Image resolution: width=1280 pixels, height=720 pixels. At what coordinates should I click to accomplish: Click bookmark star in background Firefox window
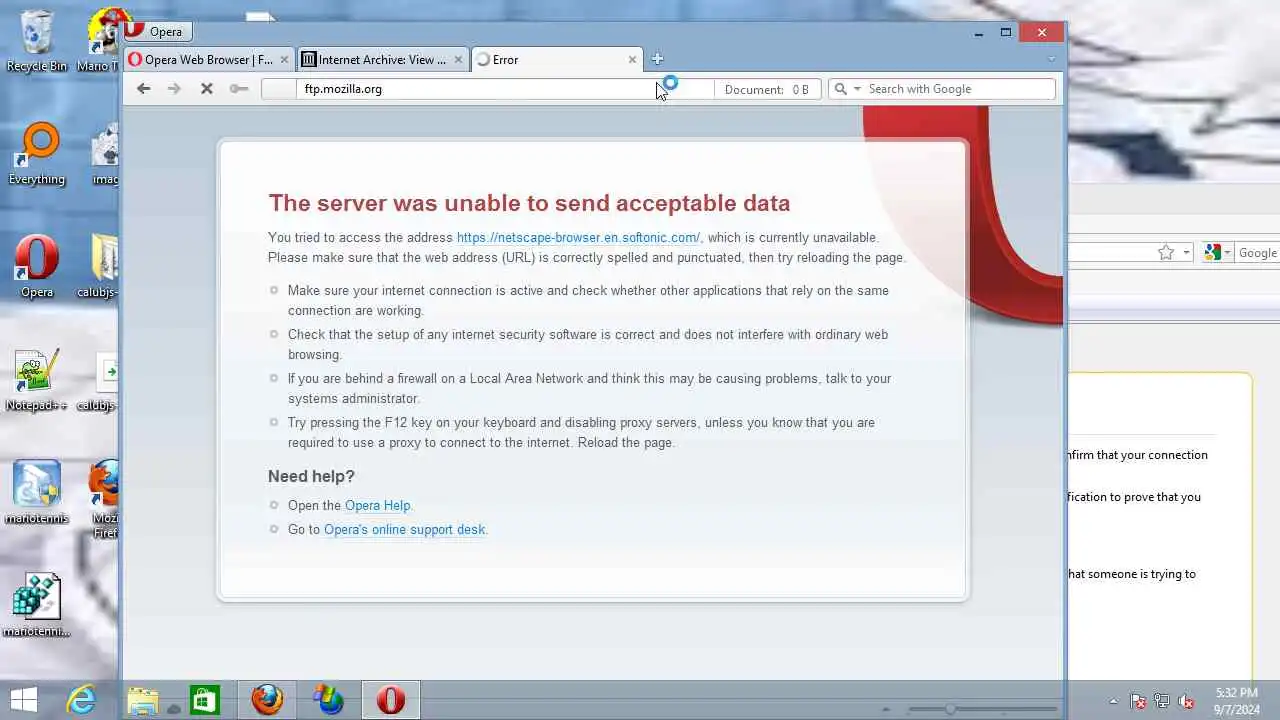(x=1165, y=253)
